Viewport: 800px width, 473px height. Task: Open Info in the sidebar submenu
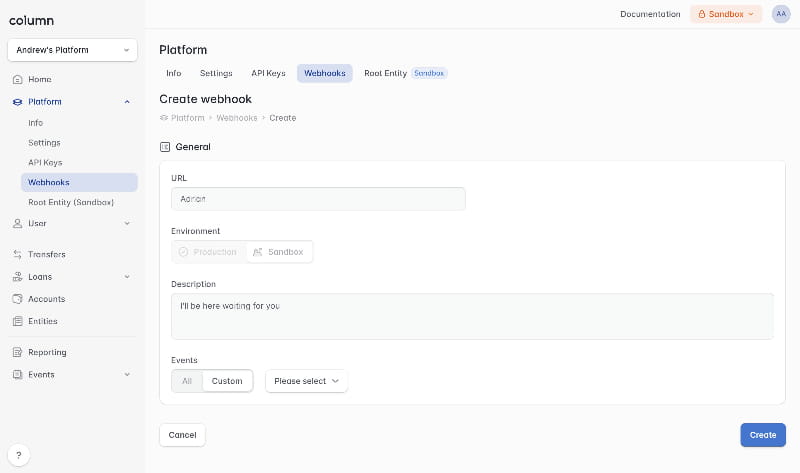[36, 123]
